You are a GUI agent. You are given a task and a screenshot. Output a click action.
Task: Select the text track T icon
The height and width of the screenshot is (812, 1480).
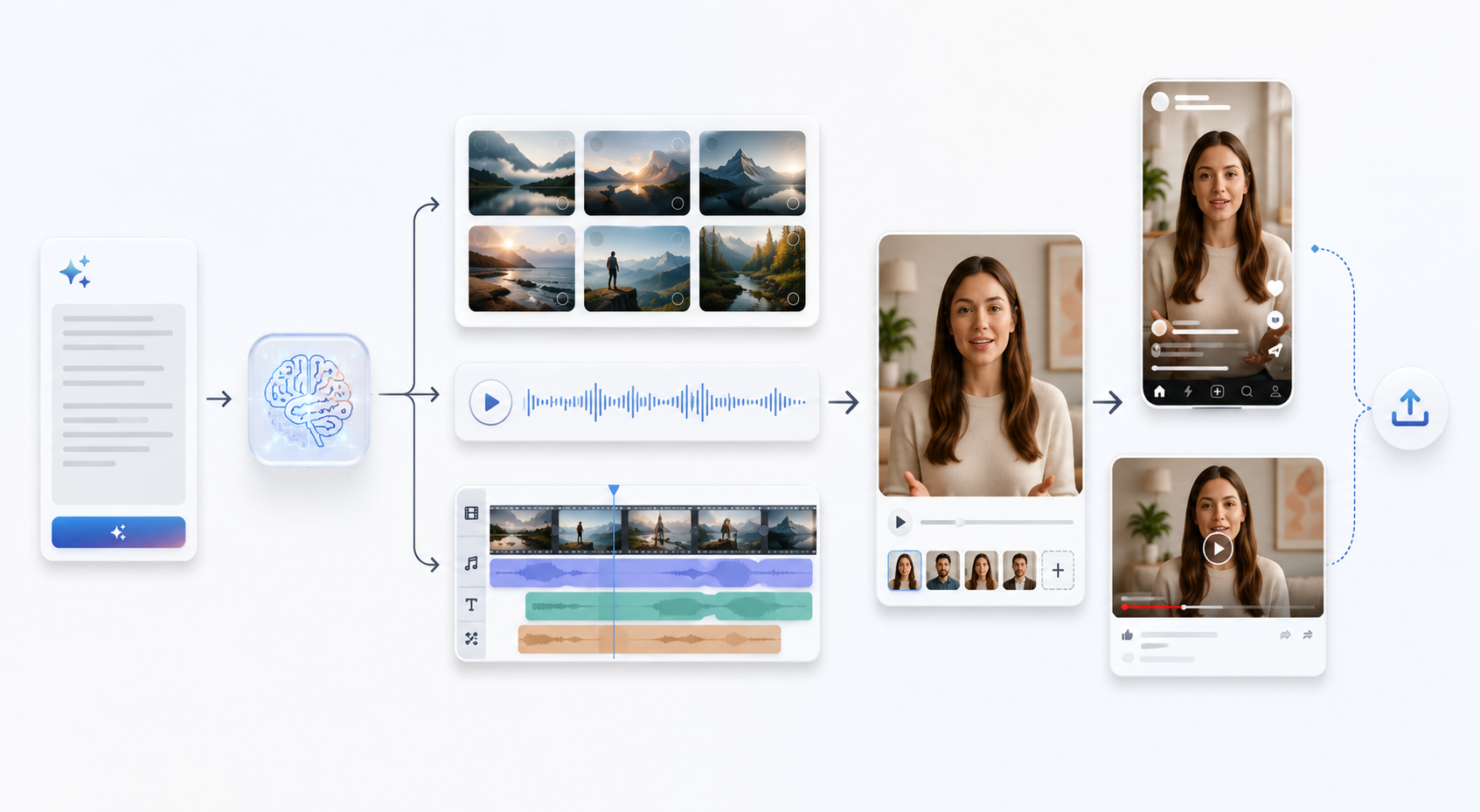tap(471, 604)
